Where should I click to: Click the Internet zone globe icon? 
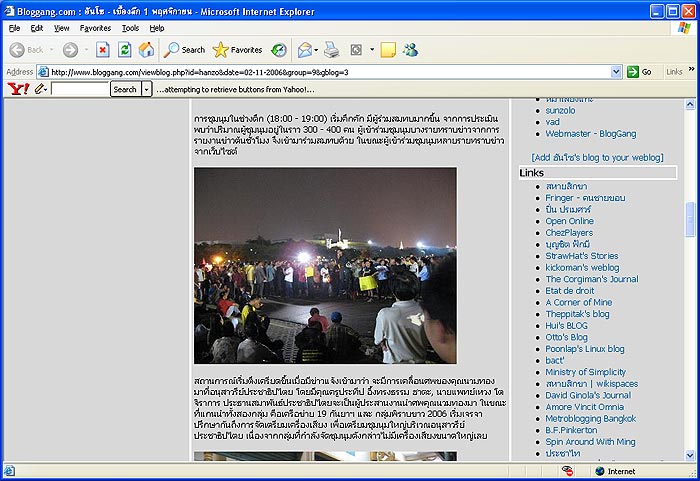600,471
